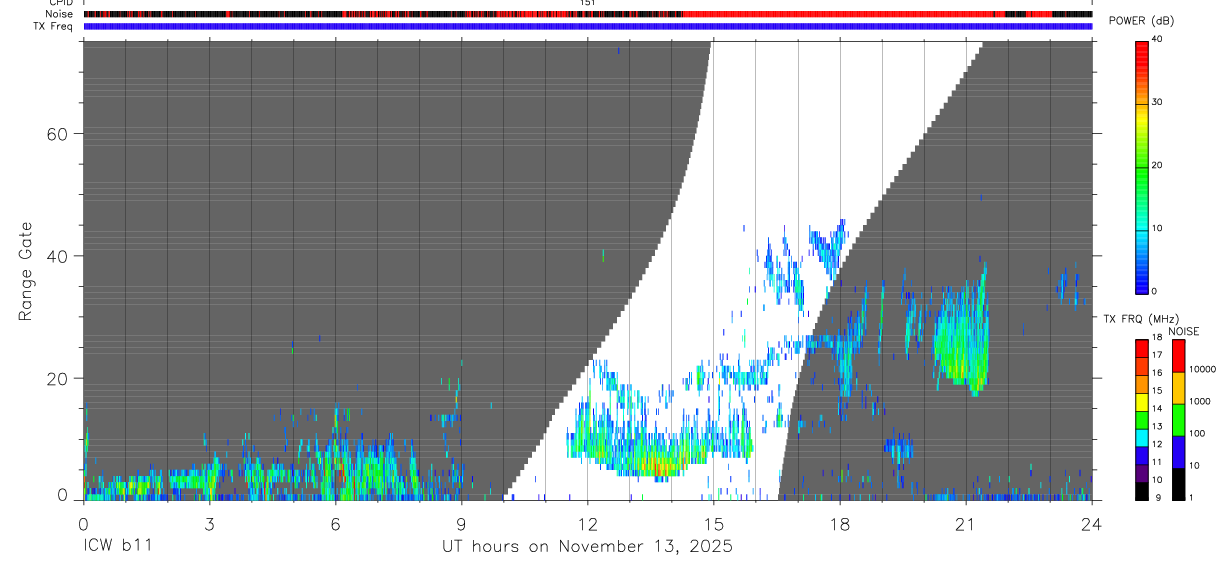
Task: Select the 18 tick on the UT hours axis
Action: click(840, 523)
